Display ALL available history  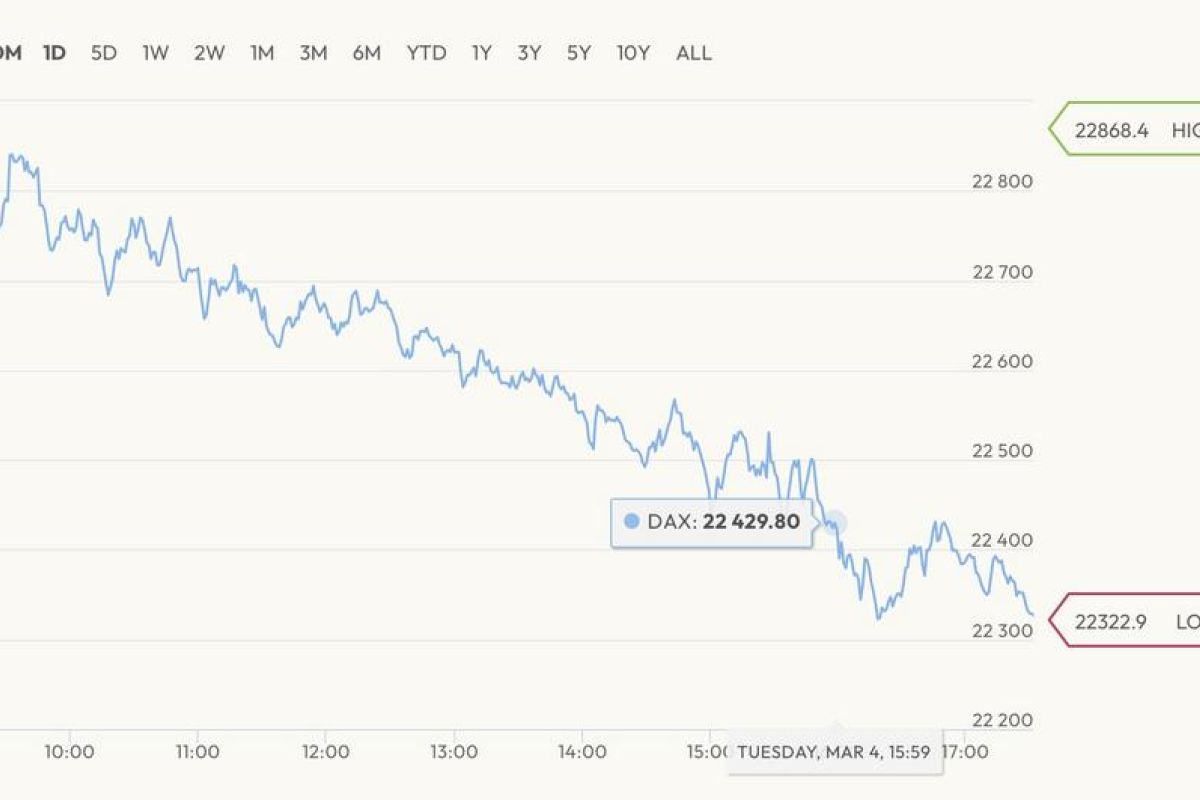[694, 53]
